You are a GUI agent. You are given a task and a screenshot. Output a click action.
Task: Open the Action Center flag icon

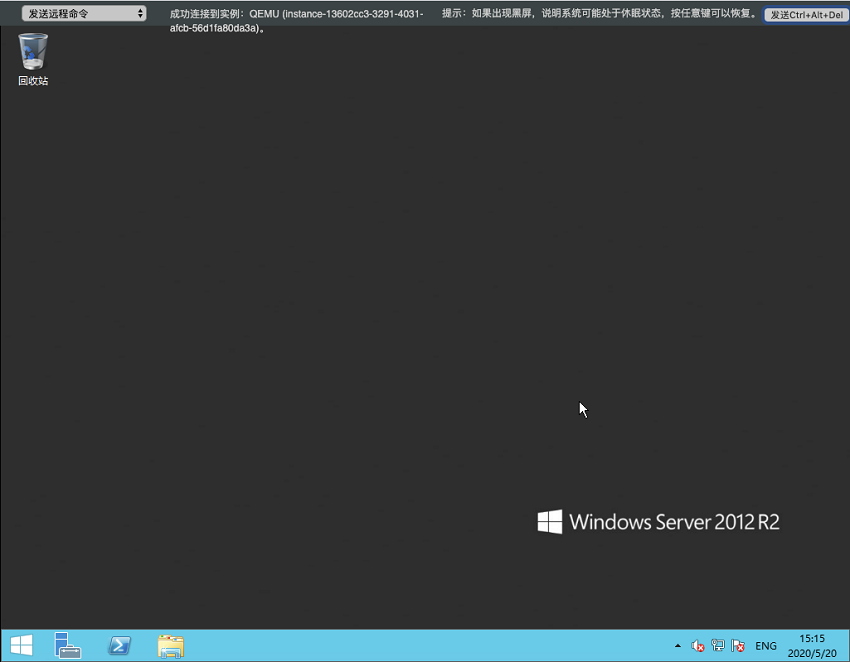(737, 646)
